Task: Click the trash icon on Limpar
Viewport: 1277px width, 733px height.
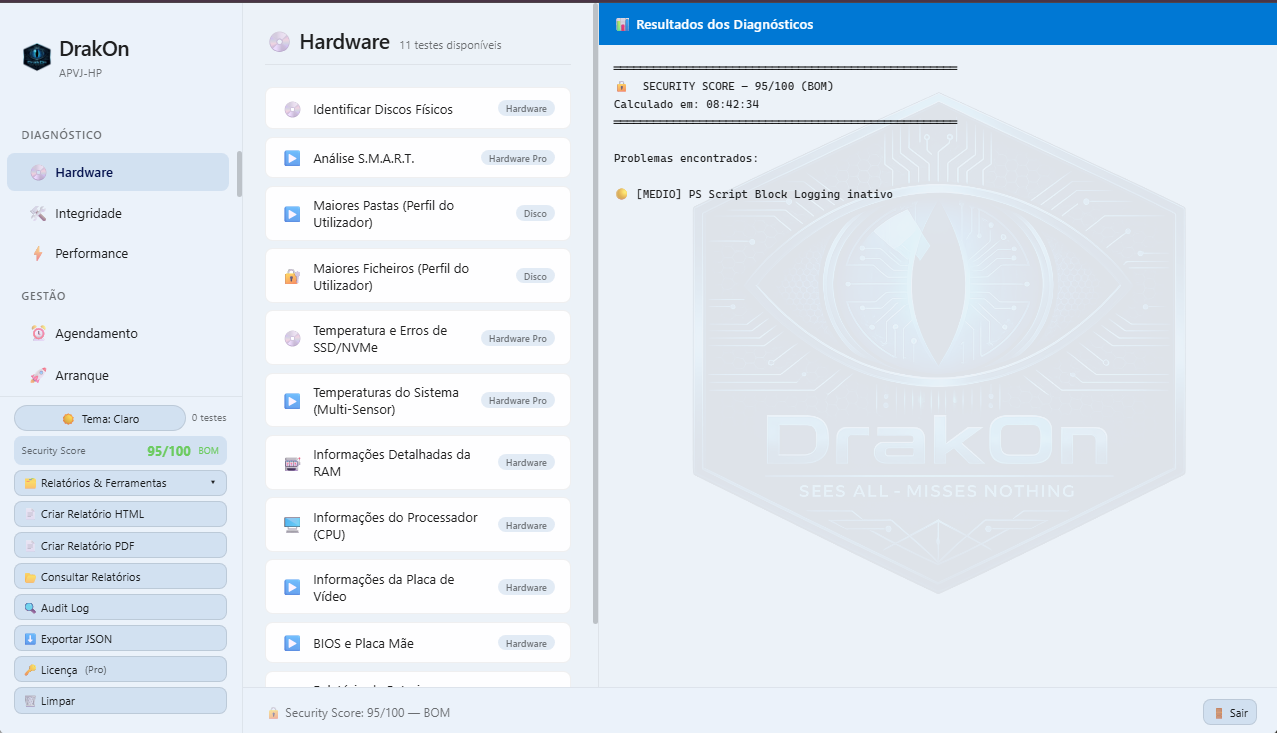Action: [x=30, y=701]
